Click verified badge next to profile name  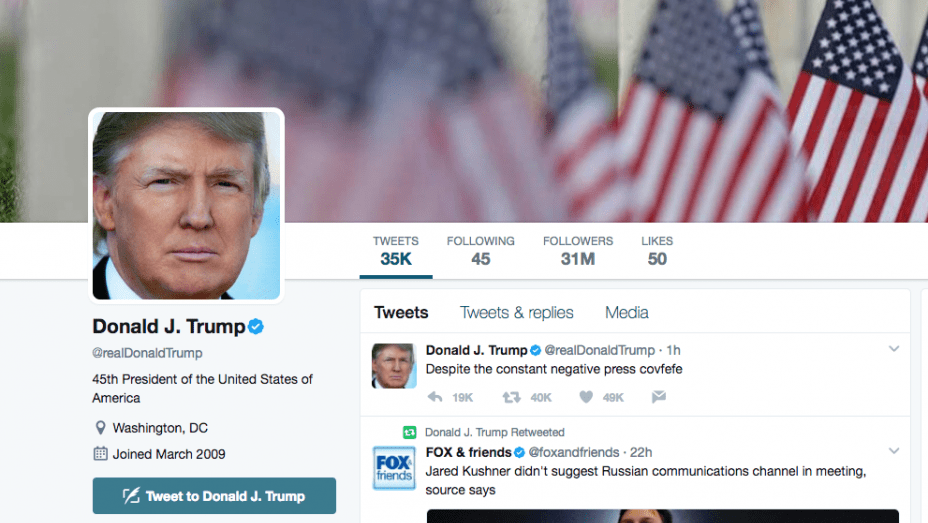point(256,327)
